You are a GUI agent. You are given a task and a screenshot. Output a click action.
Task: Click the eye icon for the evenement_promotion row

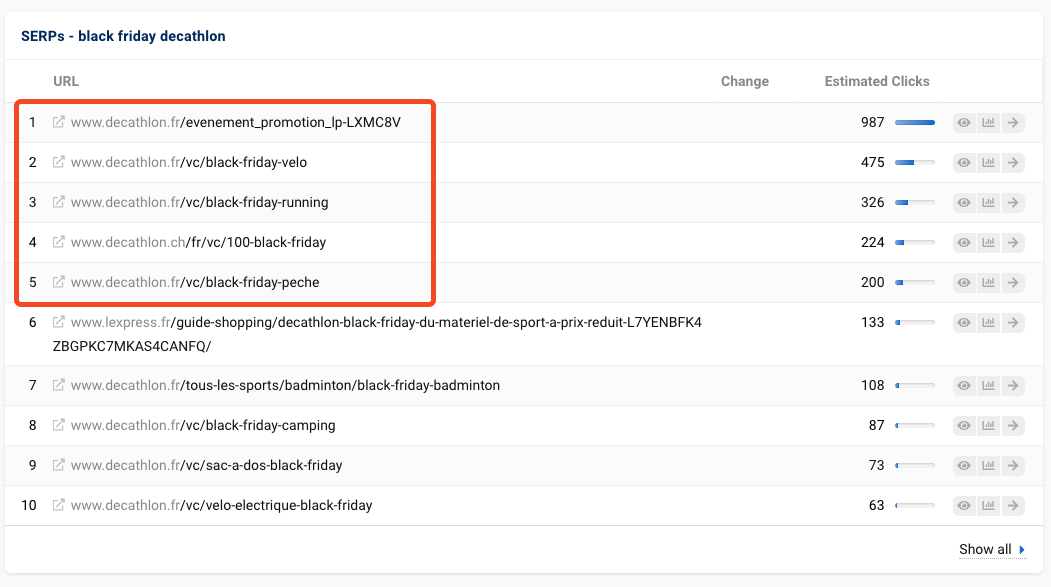(964, 123)
